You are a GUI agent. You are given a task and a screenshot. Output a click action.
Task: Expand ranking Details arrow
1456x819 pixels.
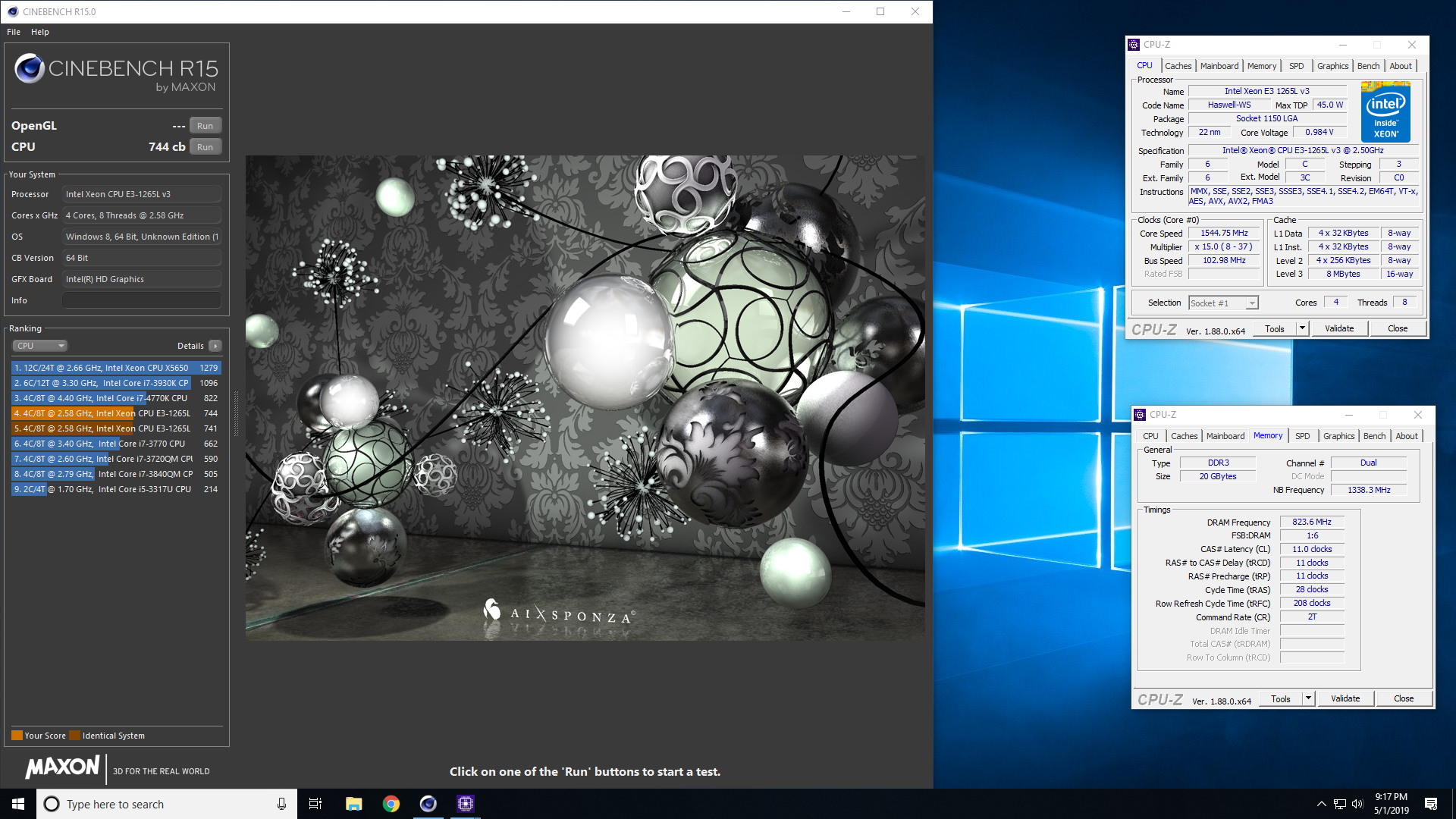coord(215,346)
